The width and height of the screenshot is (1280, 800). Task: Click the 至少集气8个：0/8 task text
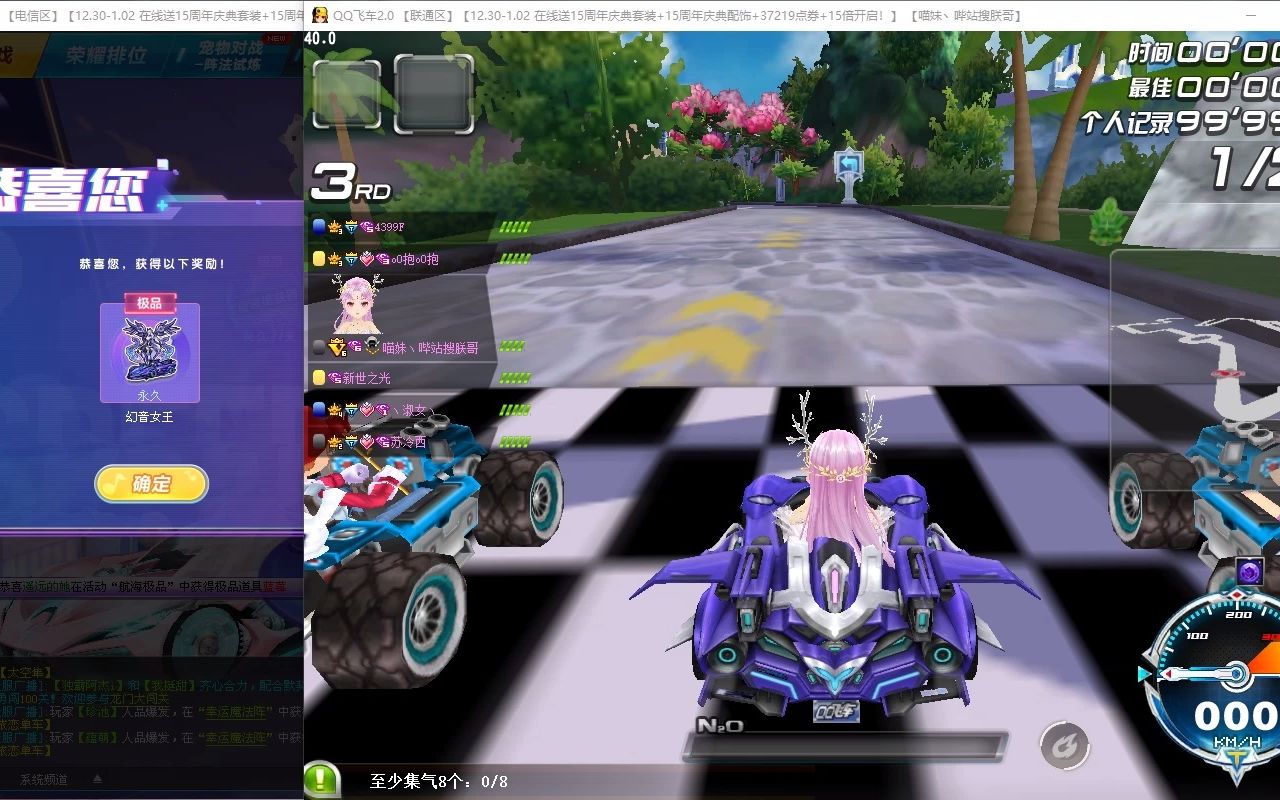(439, 781)
